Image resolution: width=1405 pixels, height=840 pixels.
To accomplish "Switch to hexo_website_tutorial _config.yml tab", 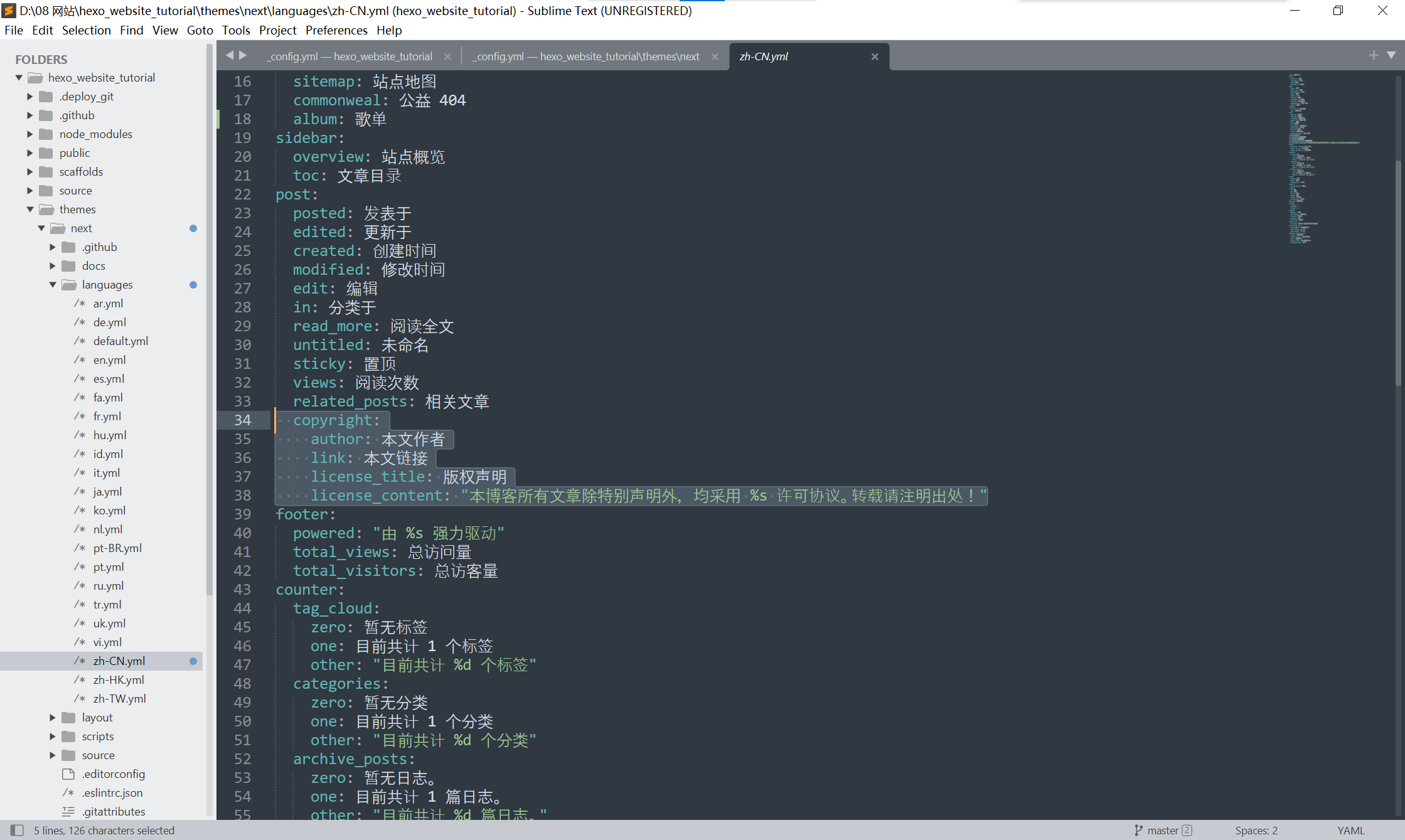I will [x=351, y=56].
